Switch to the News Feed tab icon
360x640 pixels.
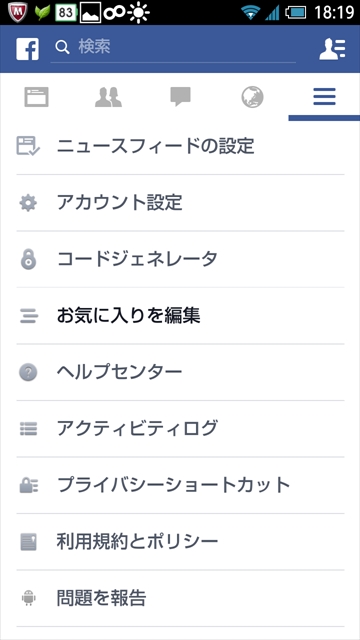click(36, 97)
